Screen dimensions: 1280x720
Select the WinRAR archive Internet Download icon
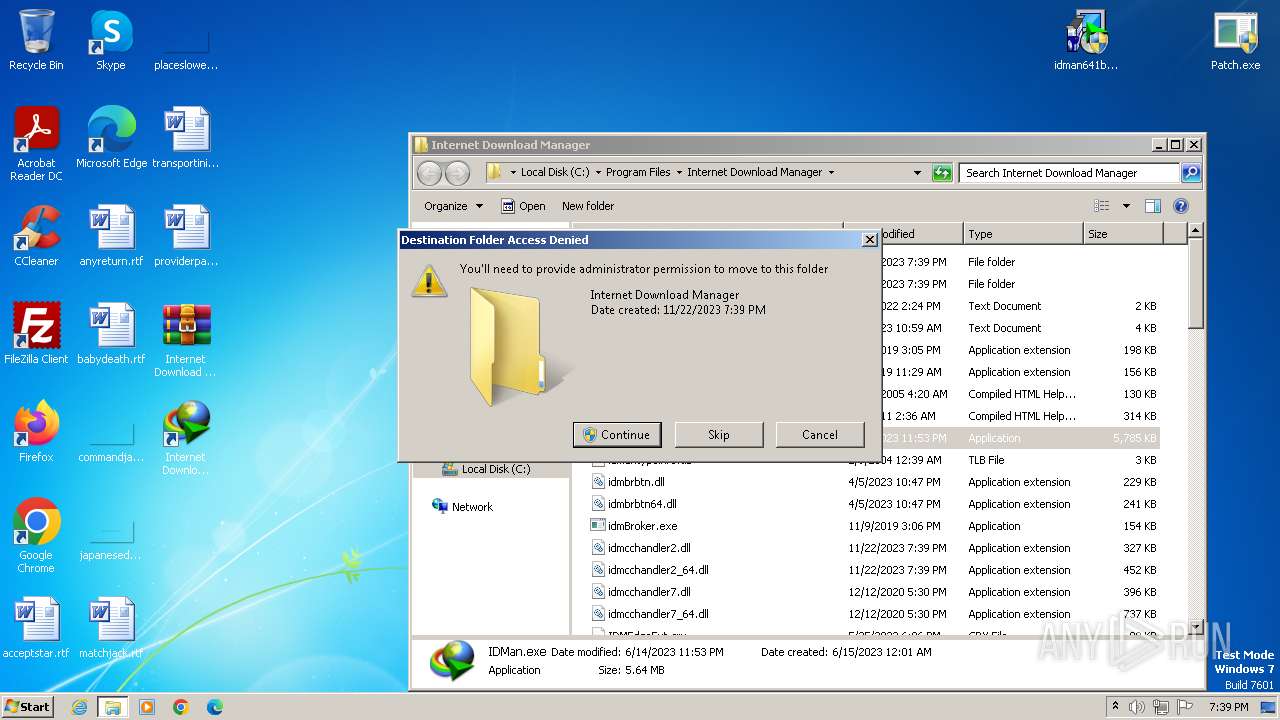coord(185,339)
